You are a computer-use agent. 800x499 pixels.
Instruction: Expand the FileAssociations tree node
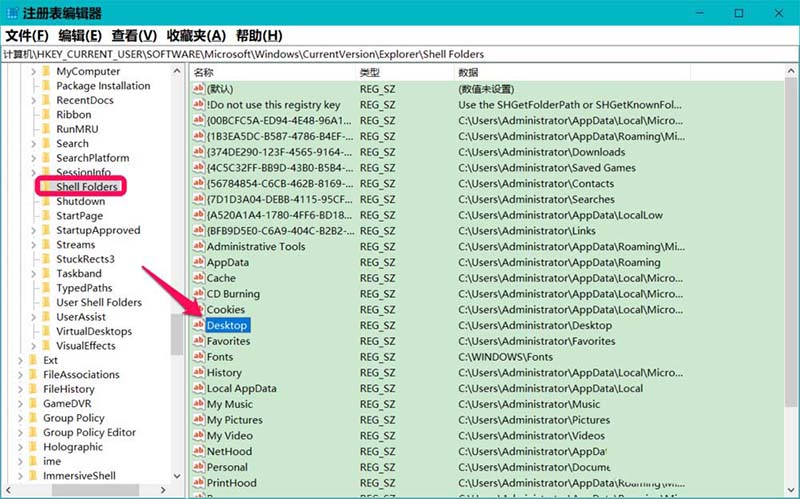tap(20, 375)
